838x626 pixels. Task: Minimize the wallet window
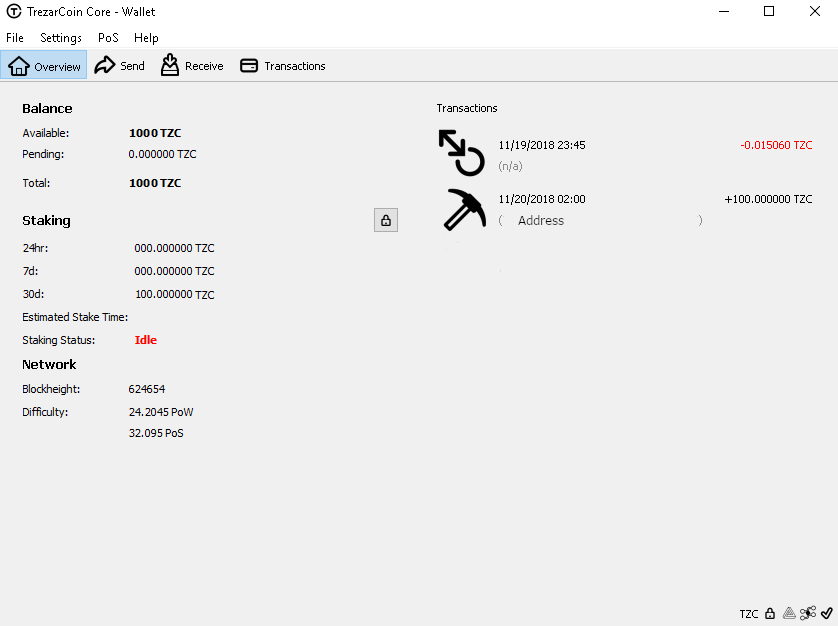pyautogui.click(x=724, y=11)
